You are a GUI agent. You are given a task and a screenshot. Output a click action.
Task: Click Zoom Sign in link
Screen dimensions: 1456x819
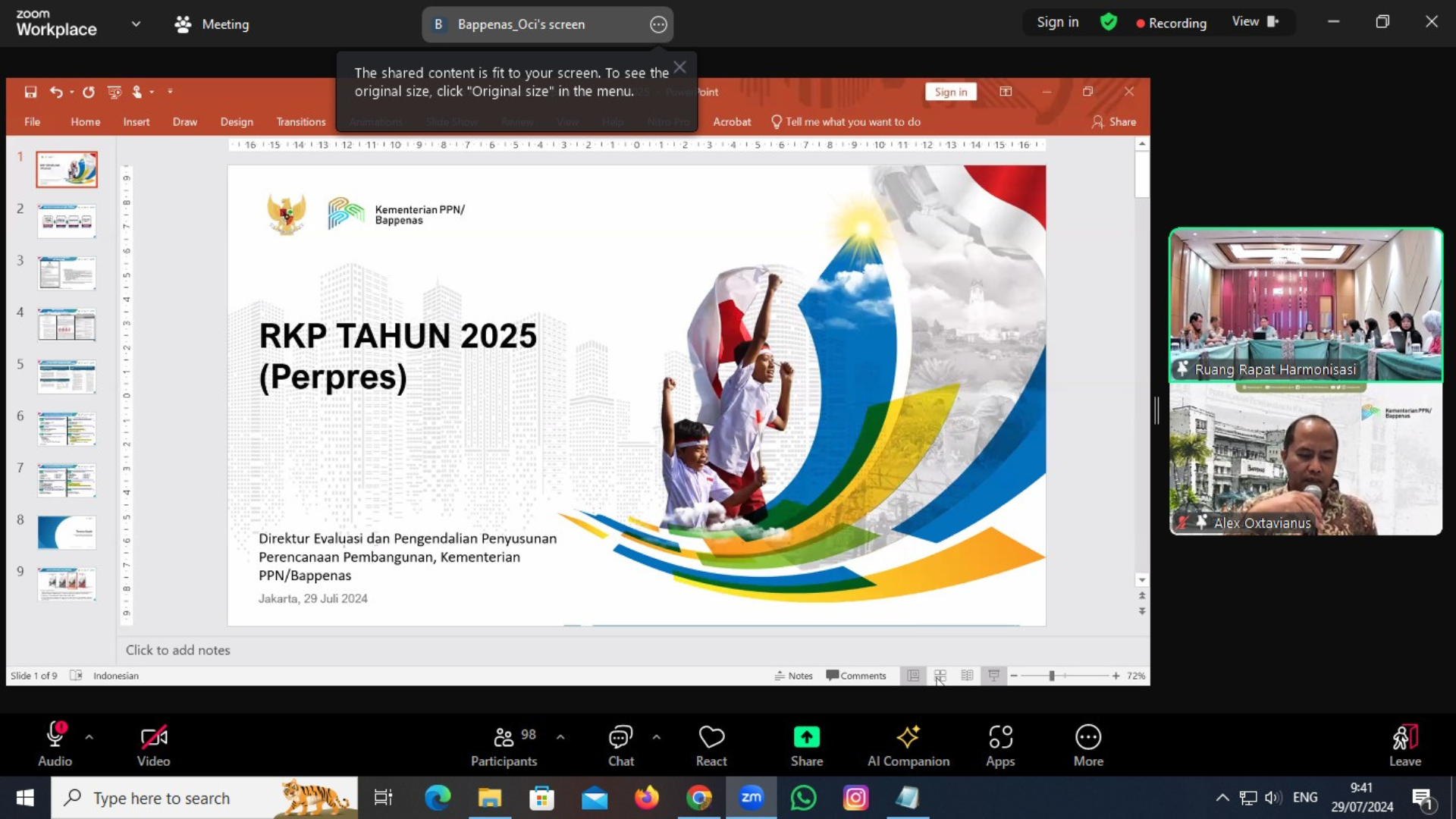click(x=1058, y=22)
